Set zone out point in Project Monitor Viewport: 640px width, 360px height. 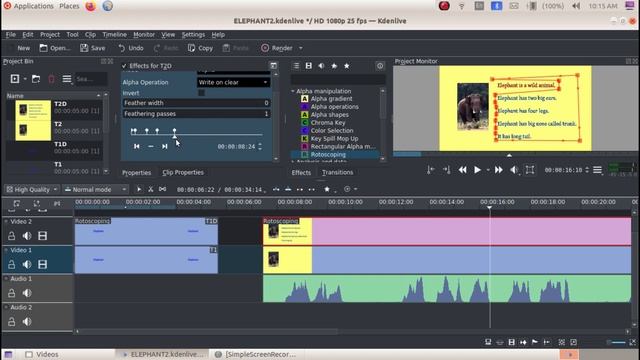447,170
